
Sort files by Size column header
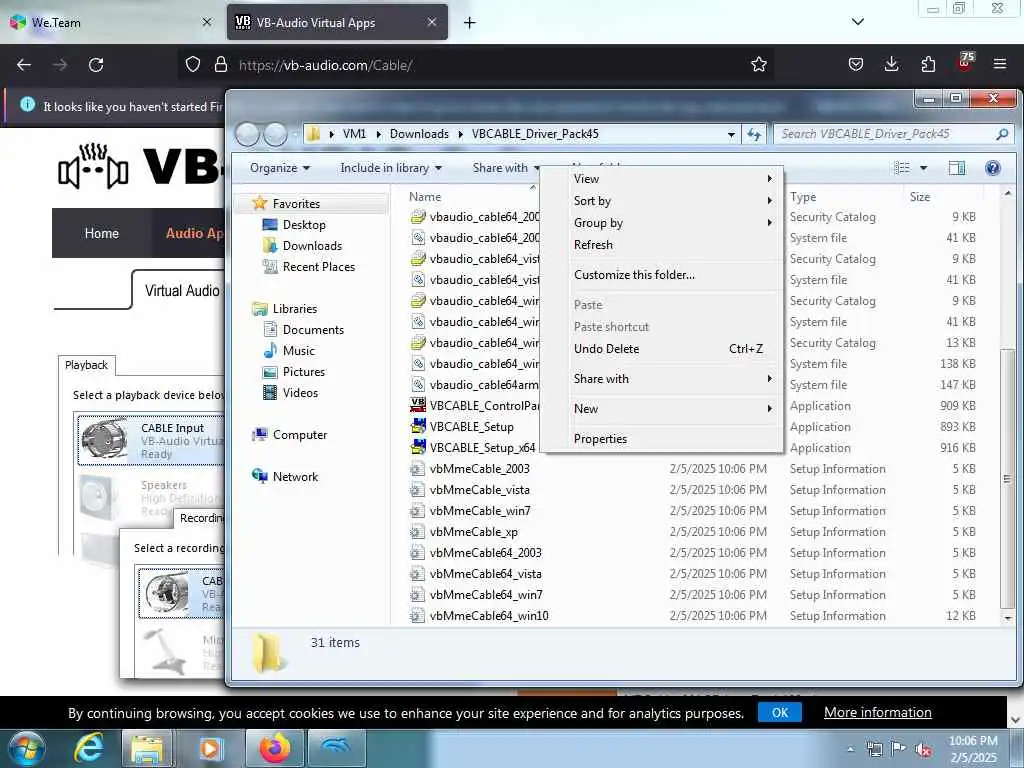tap(920, 197)
